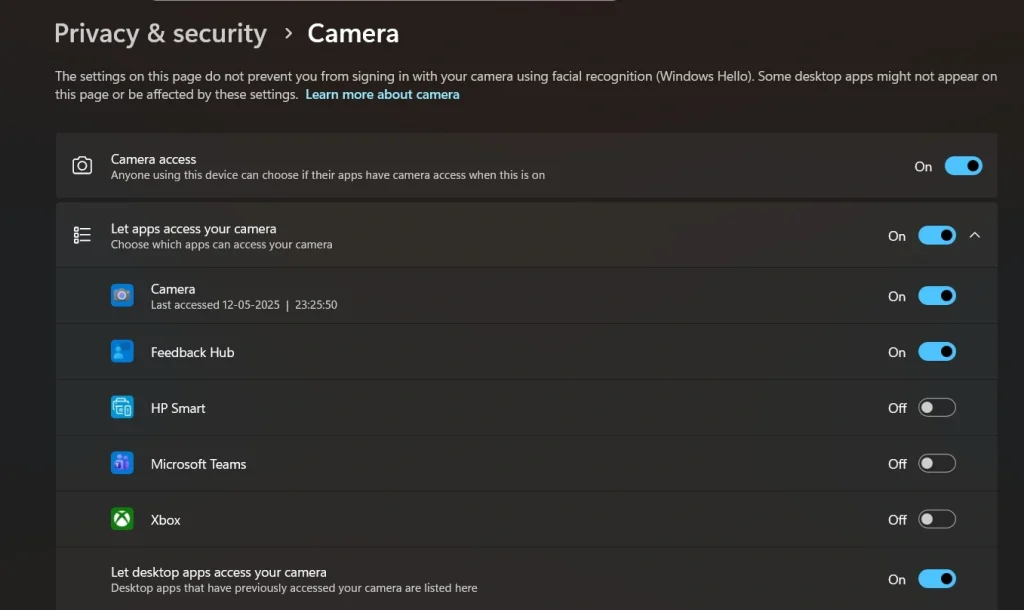Disable camera access for the Camera app

point(937,295)
